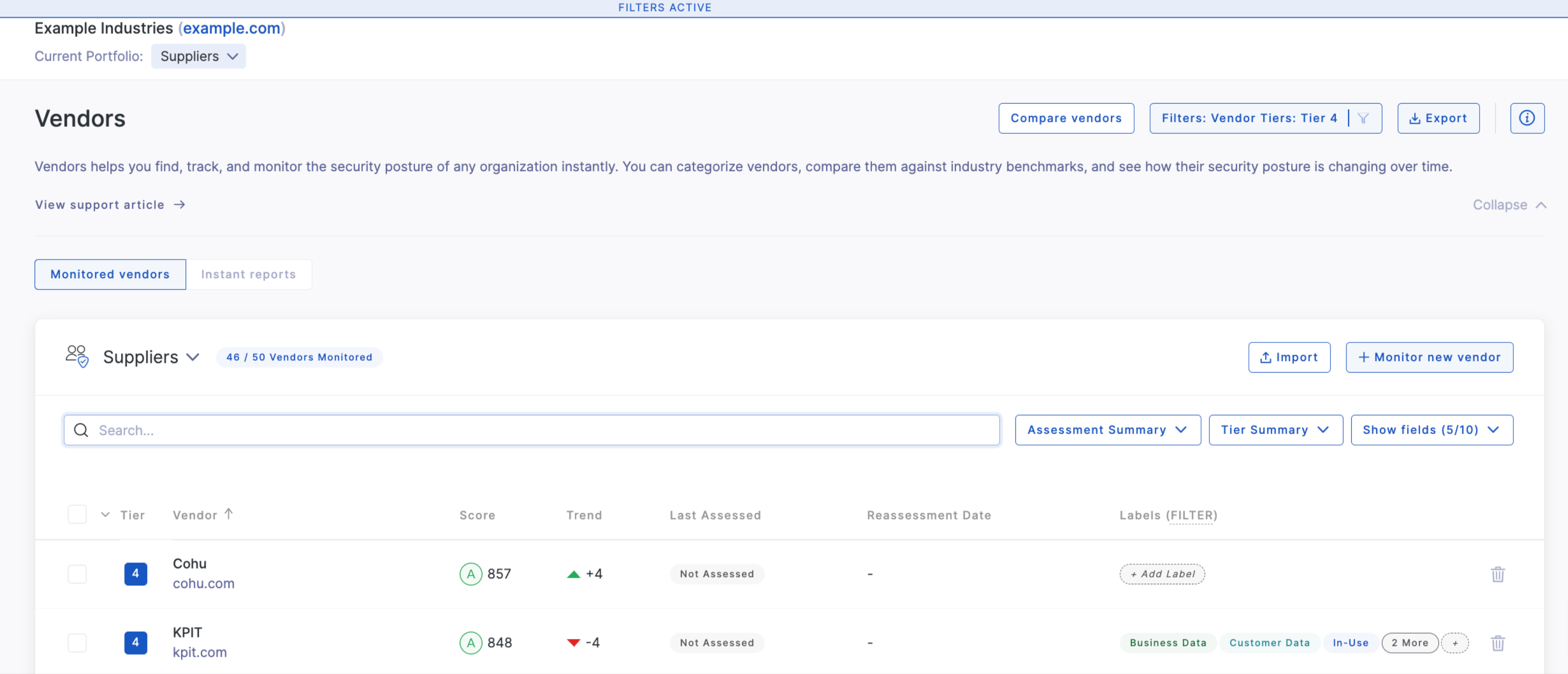Click the Import button
Screen dimensions: 1568x674
[x=1289, y=358]
